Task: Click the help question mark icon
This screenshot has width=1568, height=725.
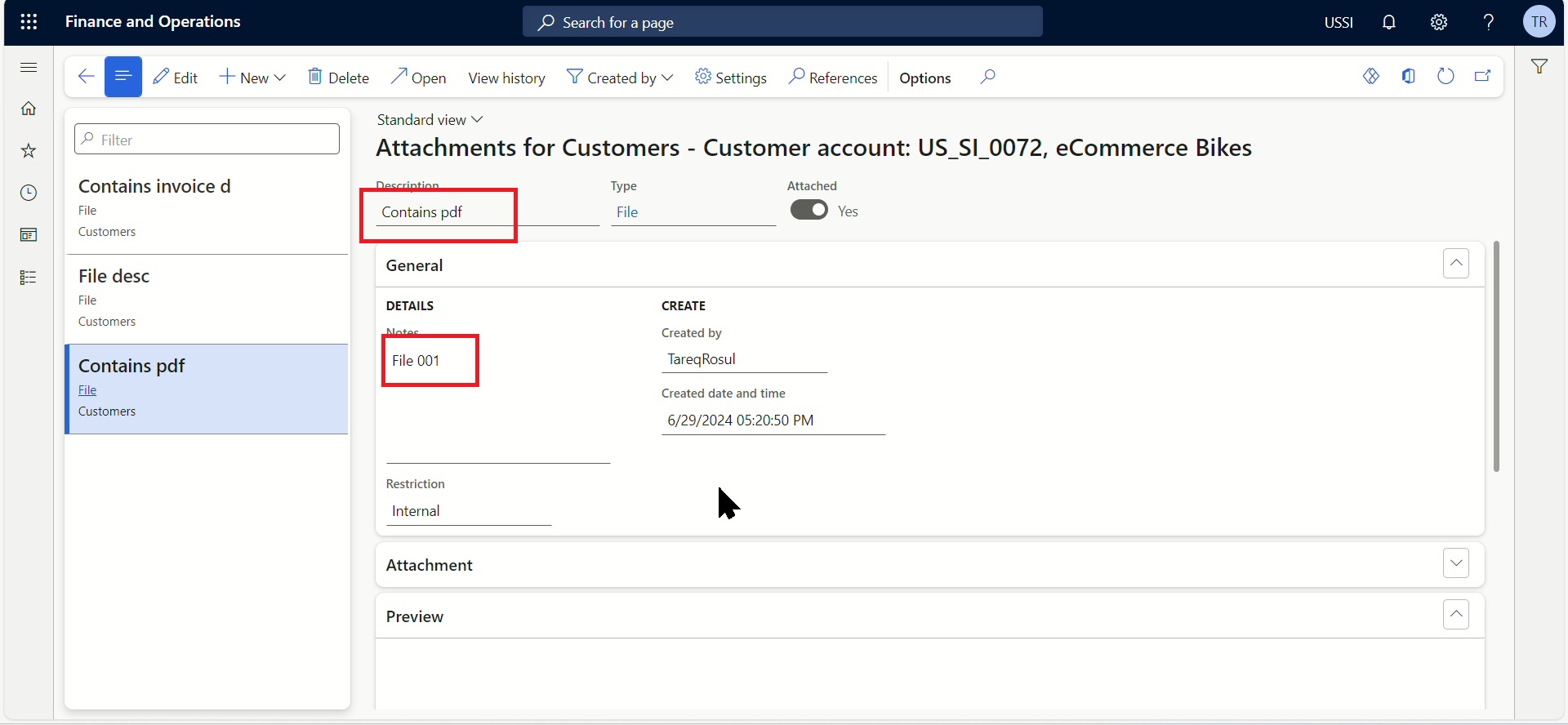Action: tap(1489, 22)
